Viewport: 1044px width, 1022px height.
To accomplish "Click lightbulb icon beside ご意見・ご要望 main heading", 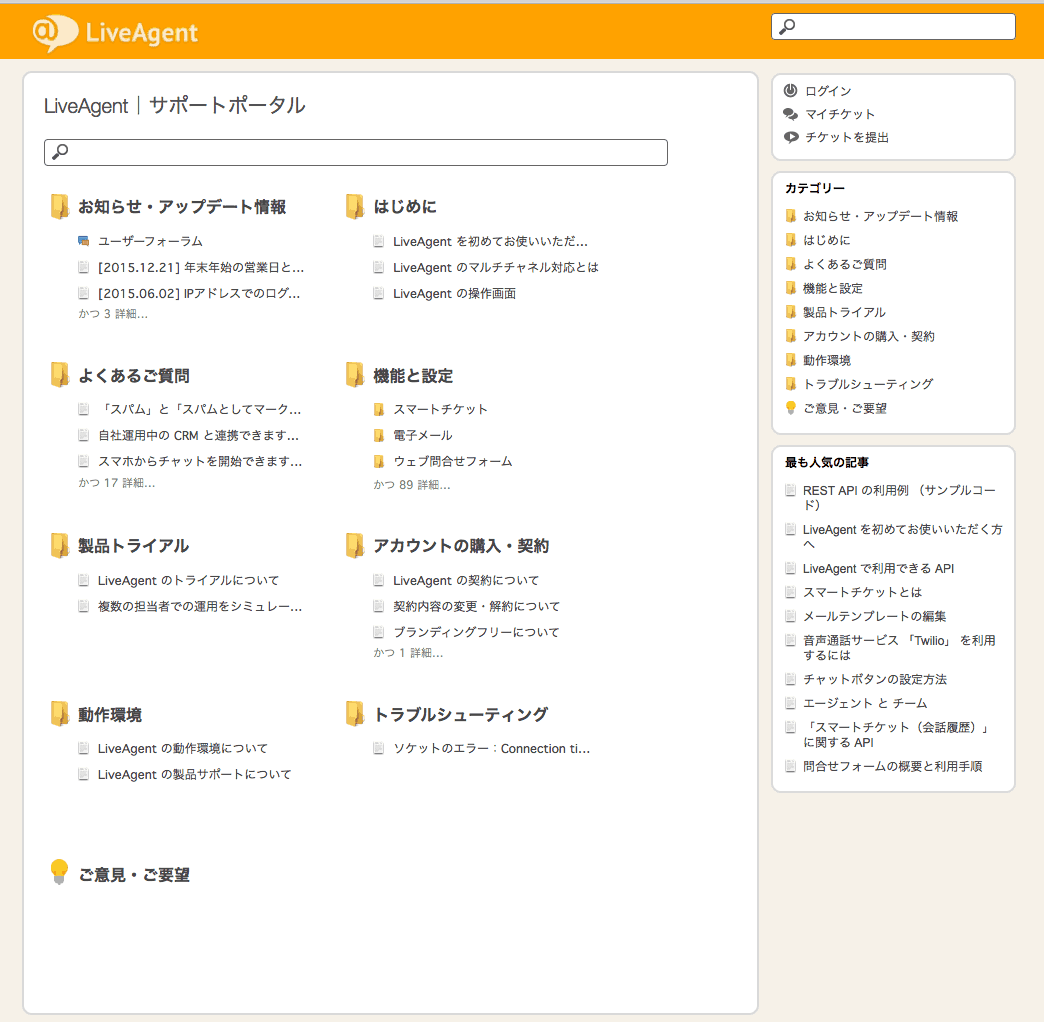I will point(59,872).
